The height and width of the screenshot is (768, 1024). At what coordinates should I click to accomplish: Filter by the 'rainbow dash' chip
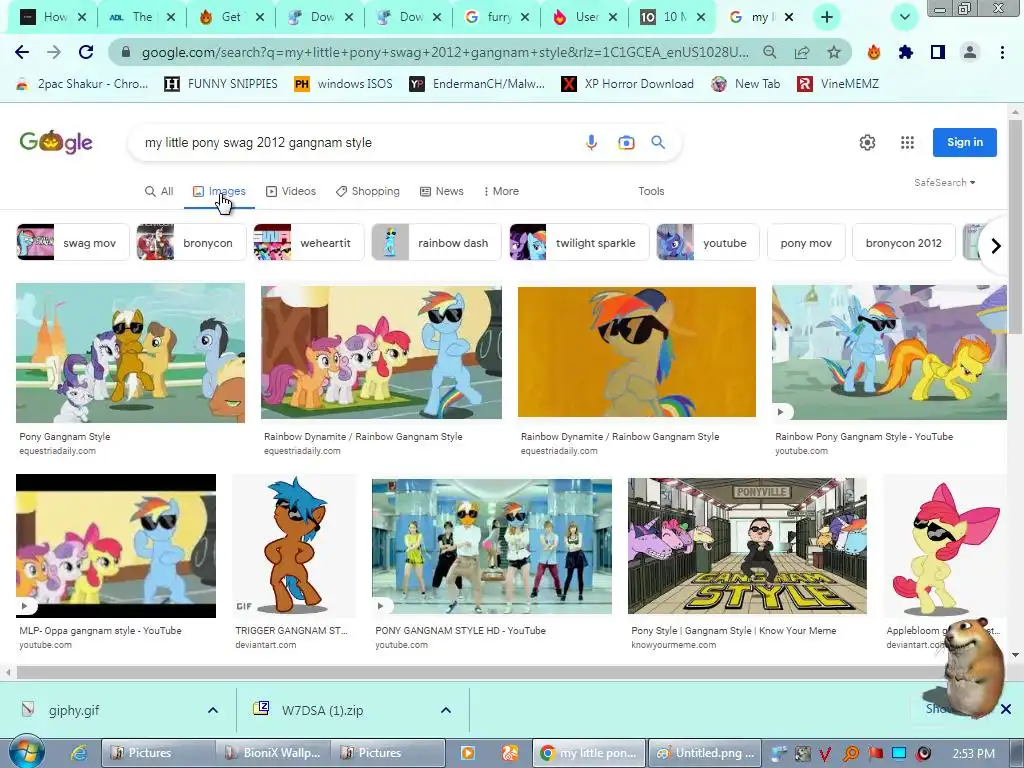pos(436,242)
